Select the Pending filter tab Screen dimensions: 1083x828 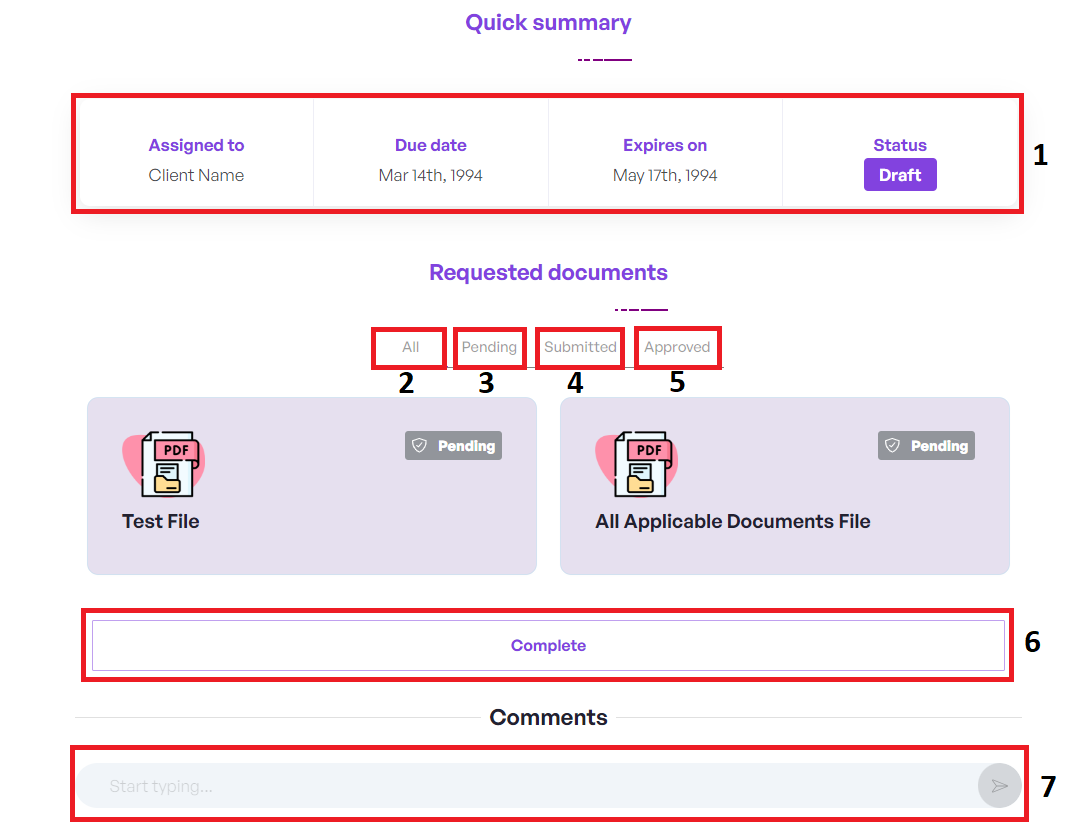click(489, 347)
